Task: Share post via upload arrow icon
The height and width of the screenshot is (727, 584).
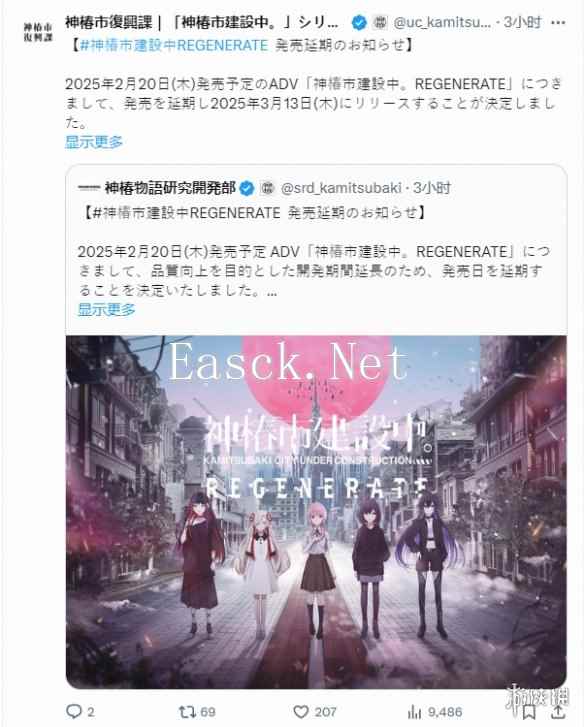Action: tap(559, 712)
